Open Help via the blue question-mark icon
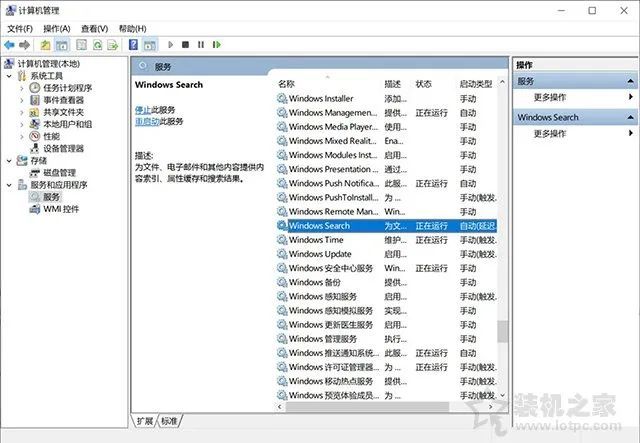Viewport: 640px width, 443px height. coord(134,45)
